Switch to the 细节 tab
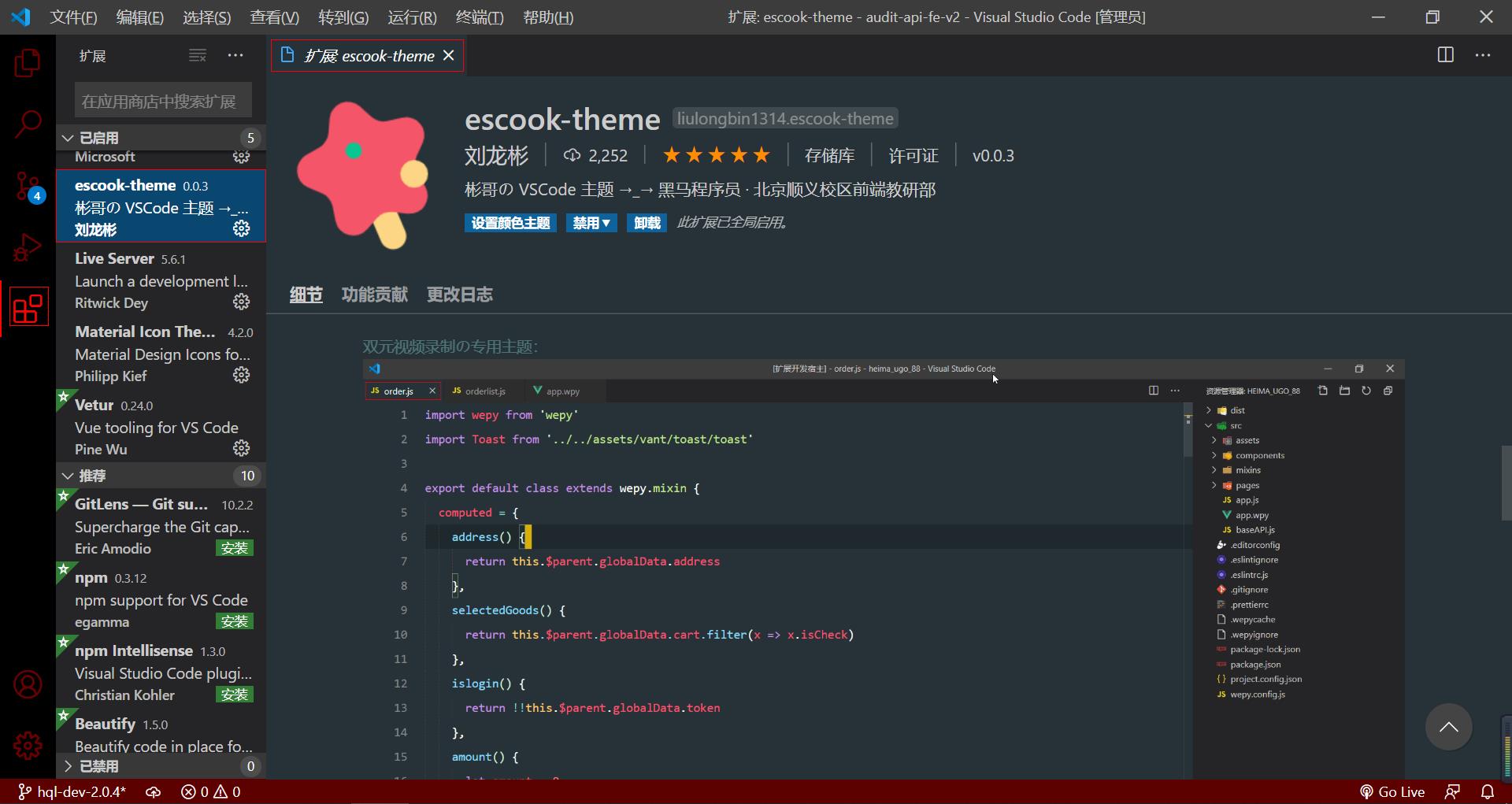 coord(306,295)
